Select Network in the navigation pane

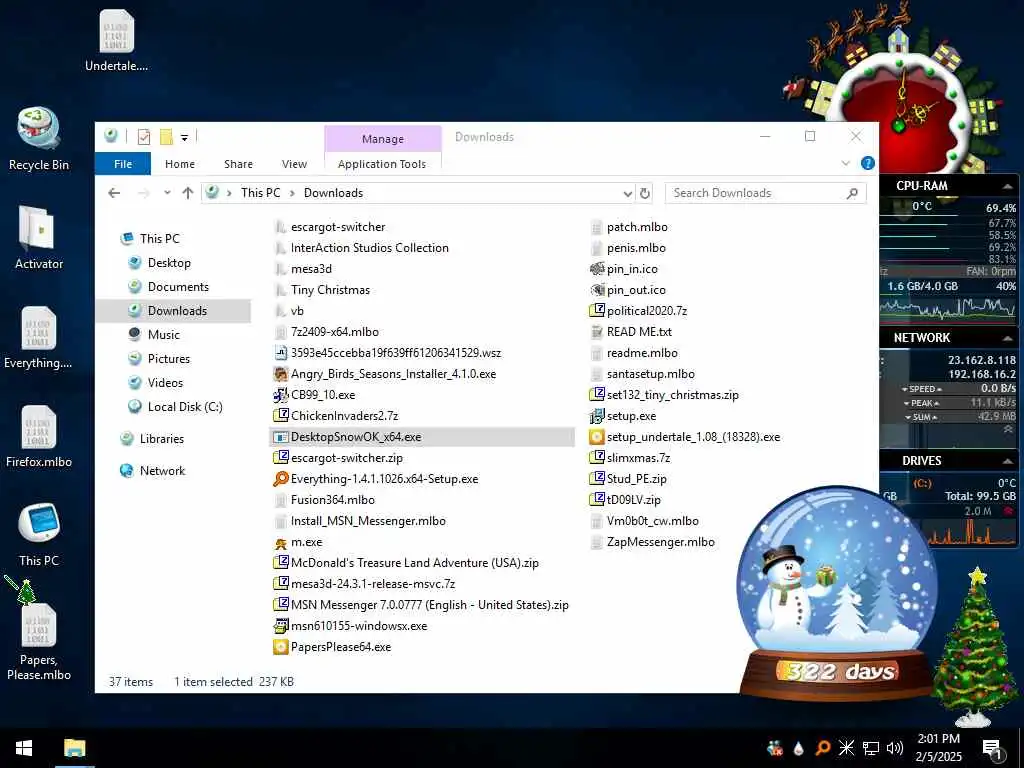(x=162, y=471)
